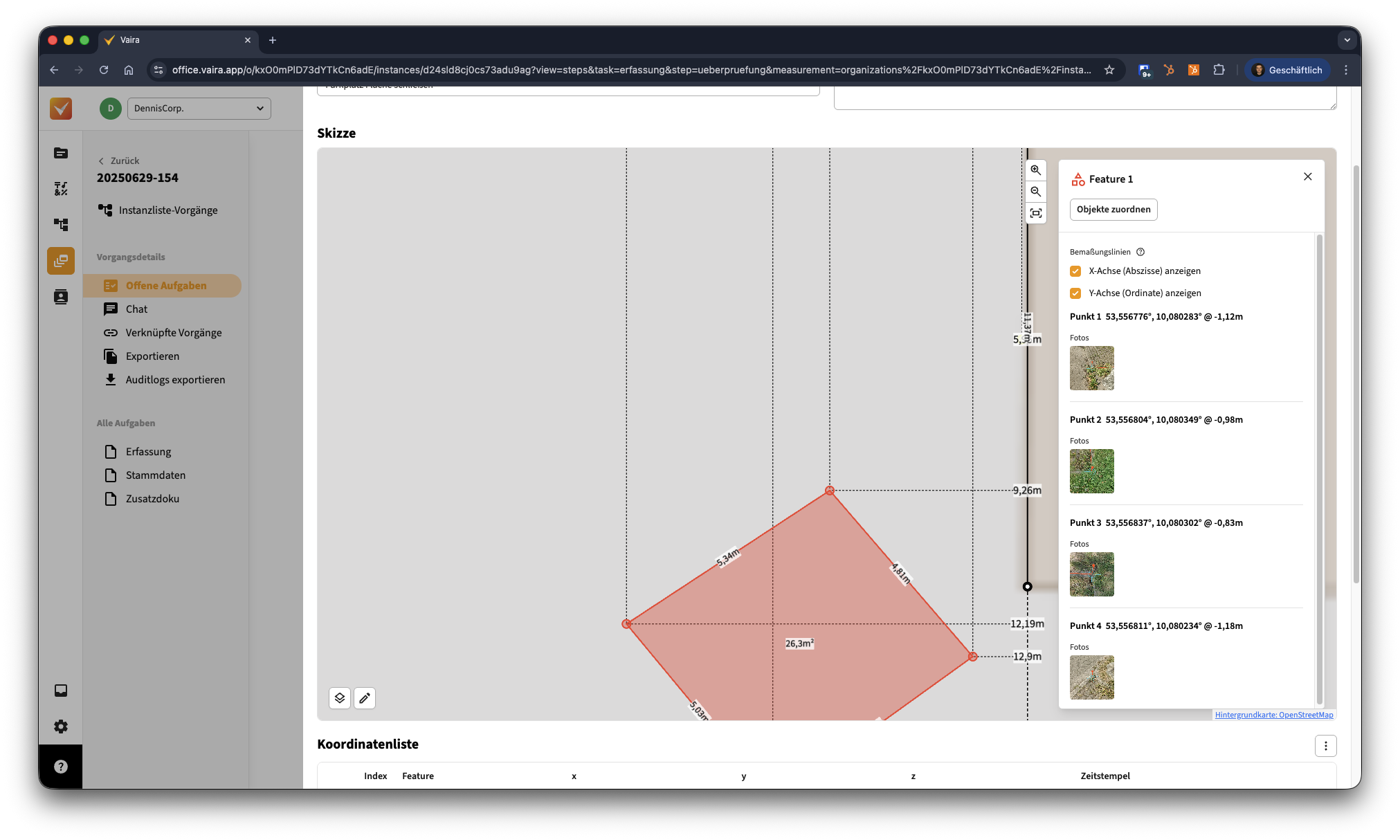Open the inbox icon in the left sidebar
Screen dimensions: 1400x840
61,691
